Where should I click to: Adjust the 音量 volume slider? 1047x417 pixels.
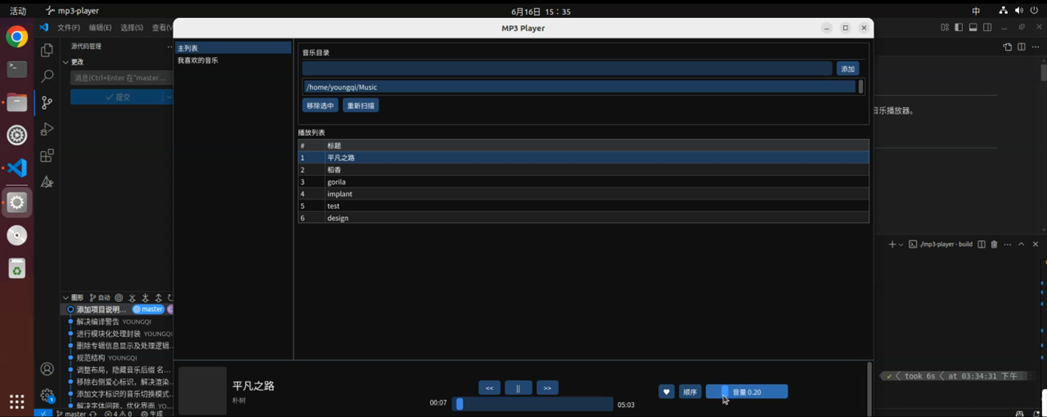(746, 392)
